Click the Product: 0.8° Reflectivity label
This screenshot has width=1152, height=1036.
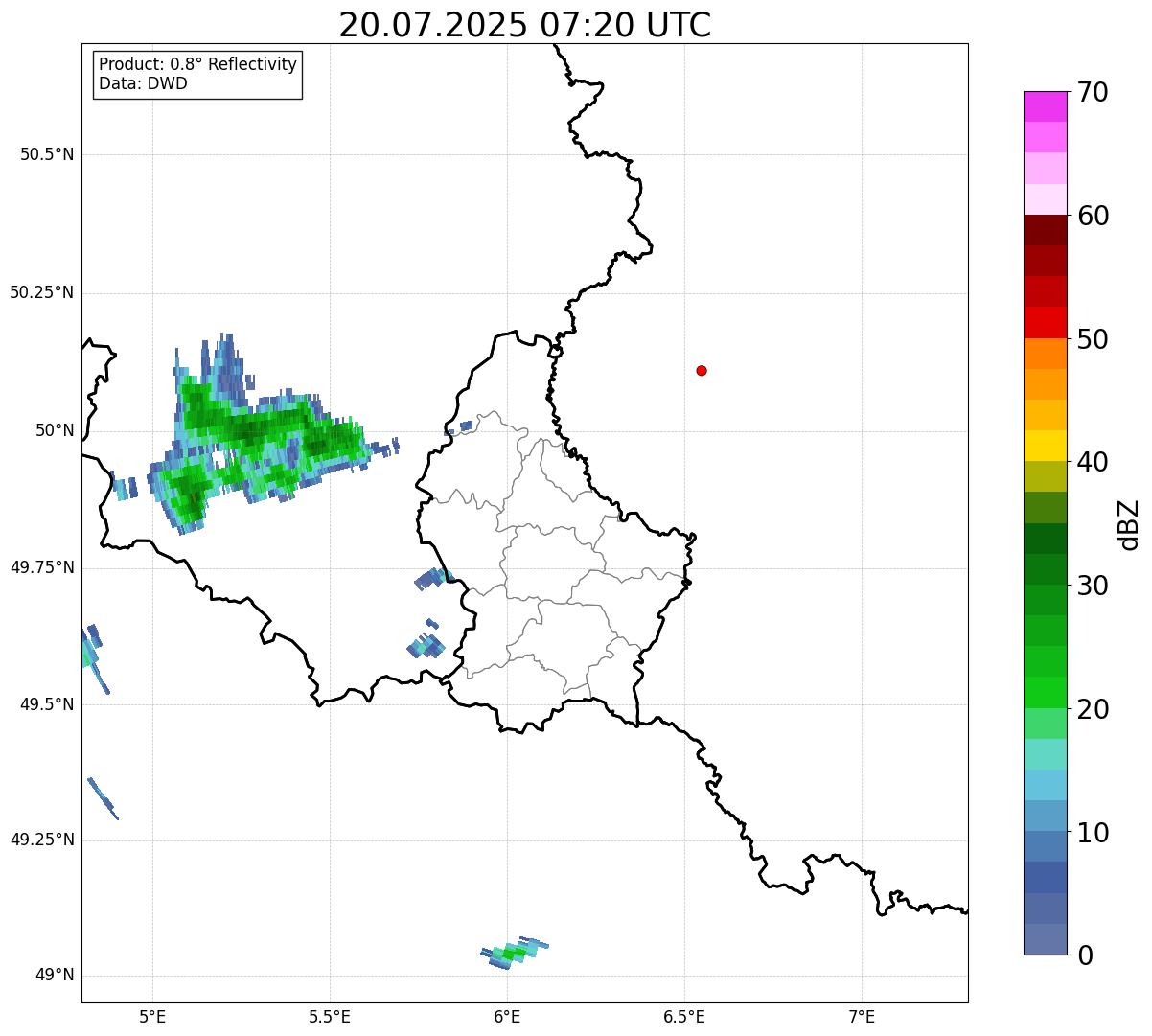(x=197, y=64)
